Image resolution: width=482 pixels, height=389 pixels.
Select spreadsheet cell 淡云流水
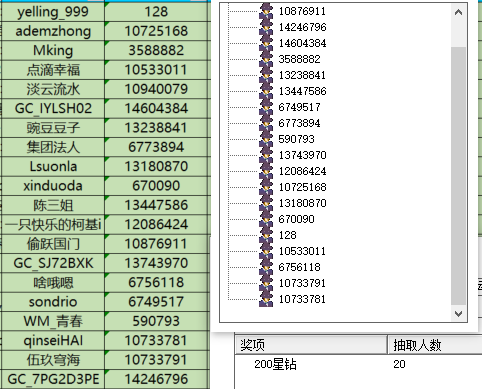(53, 89)
